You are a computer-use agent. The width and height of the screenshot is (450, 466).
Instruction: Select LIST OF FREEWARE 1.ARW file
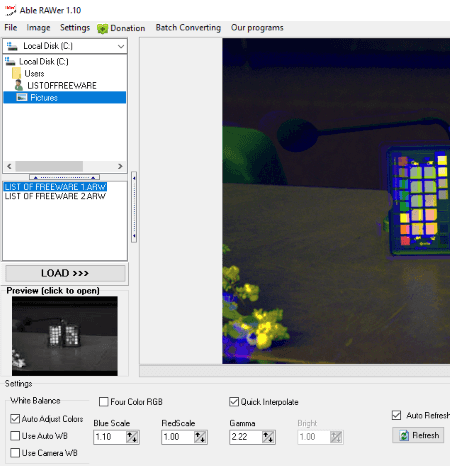(55, 187)
